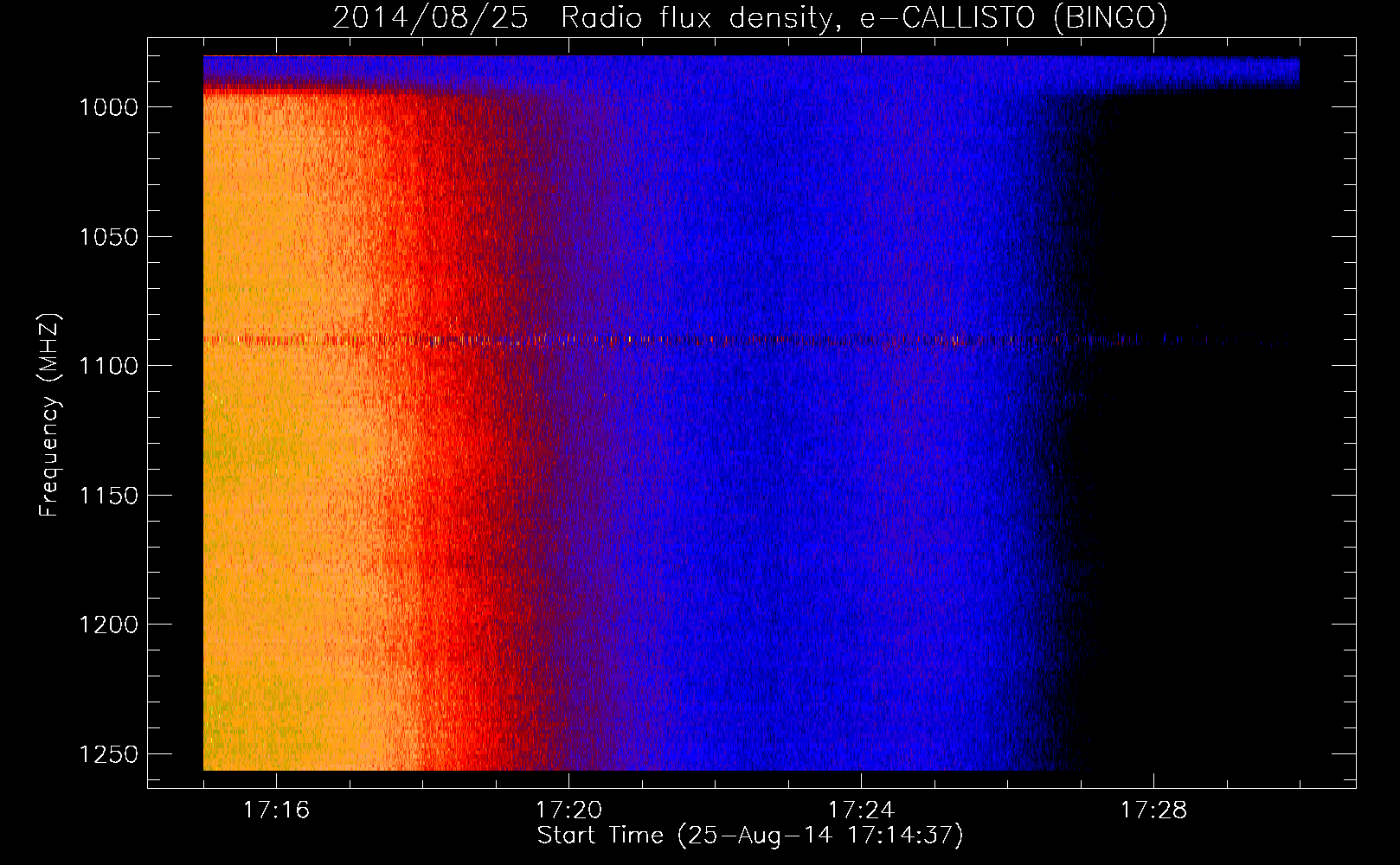The width and height of the screenshot is (1400, 865).
Task: Click the '1250' frequency tick label
Action: pyautogui.click(x=109, y=754)
